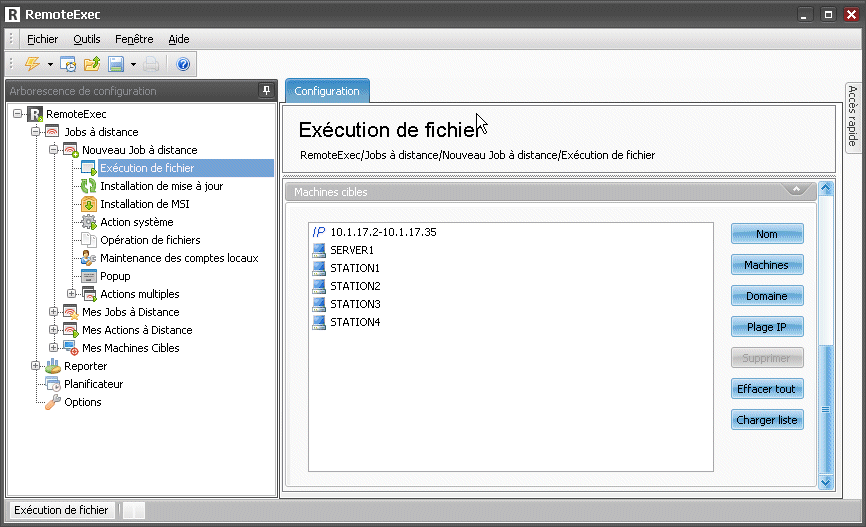Click the Installation de mise à jour icon
The height and width of the screenshot is (527, 866).
coord(88,186)
